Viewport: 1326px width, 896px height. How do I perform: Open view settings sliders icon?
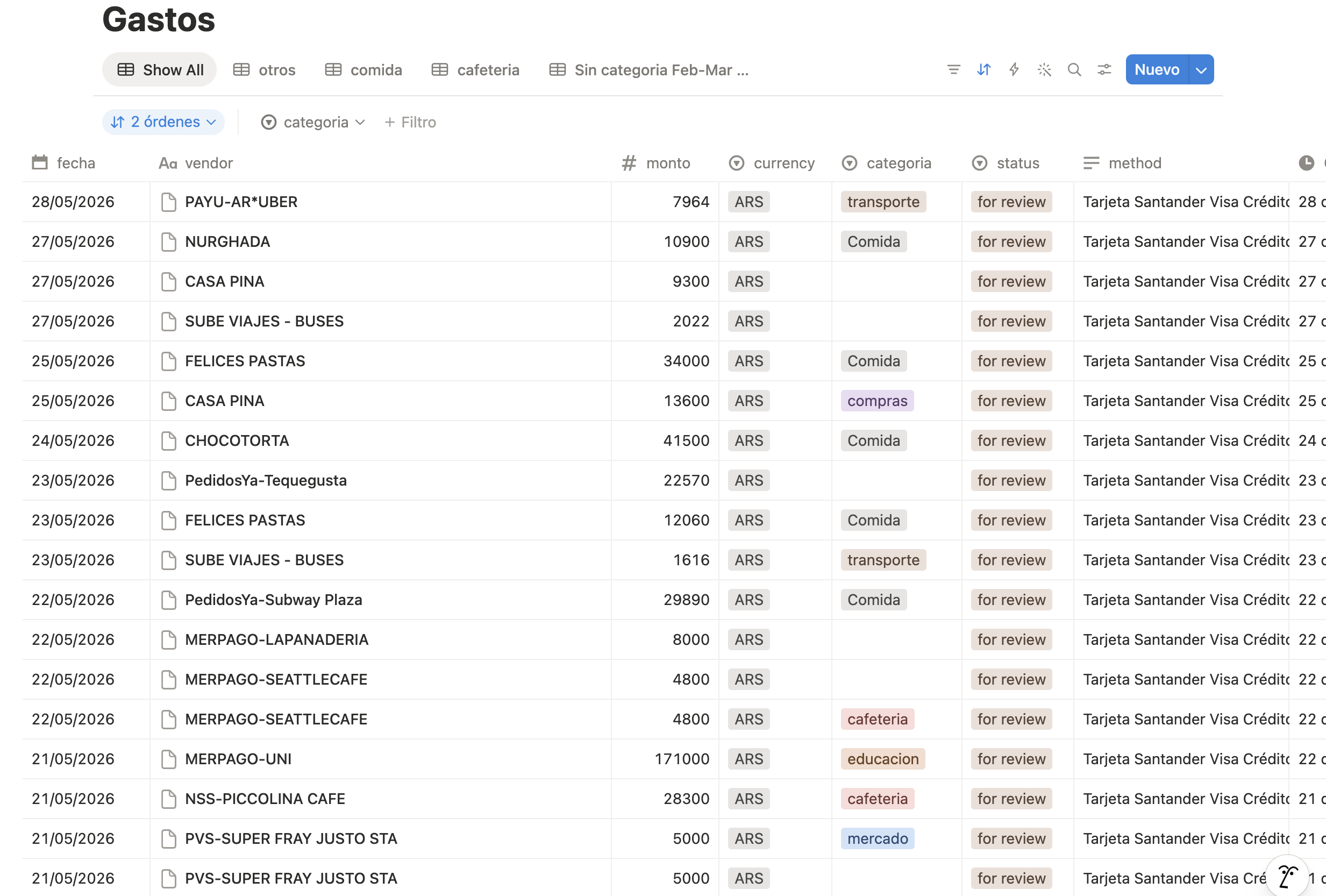(x=1104, y=69)
